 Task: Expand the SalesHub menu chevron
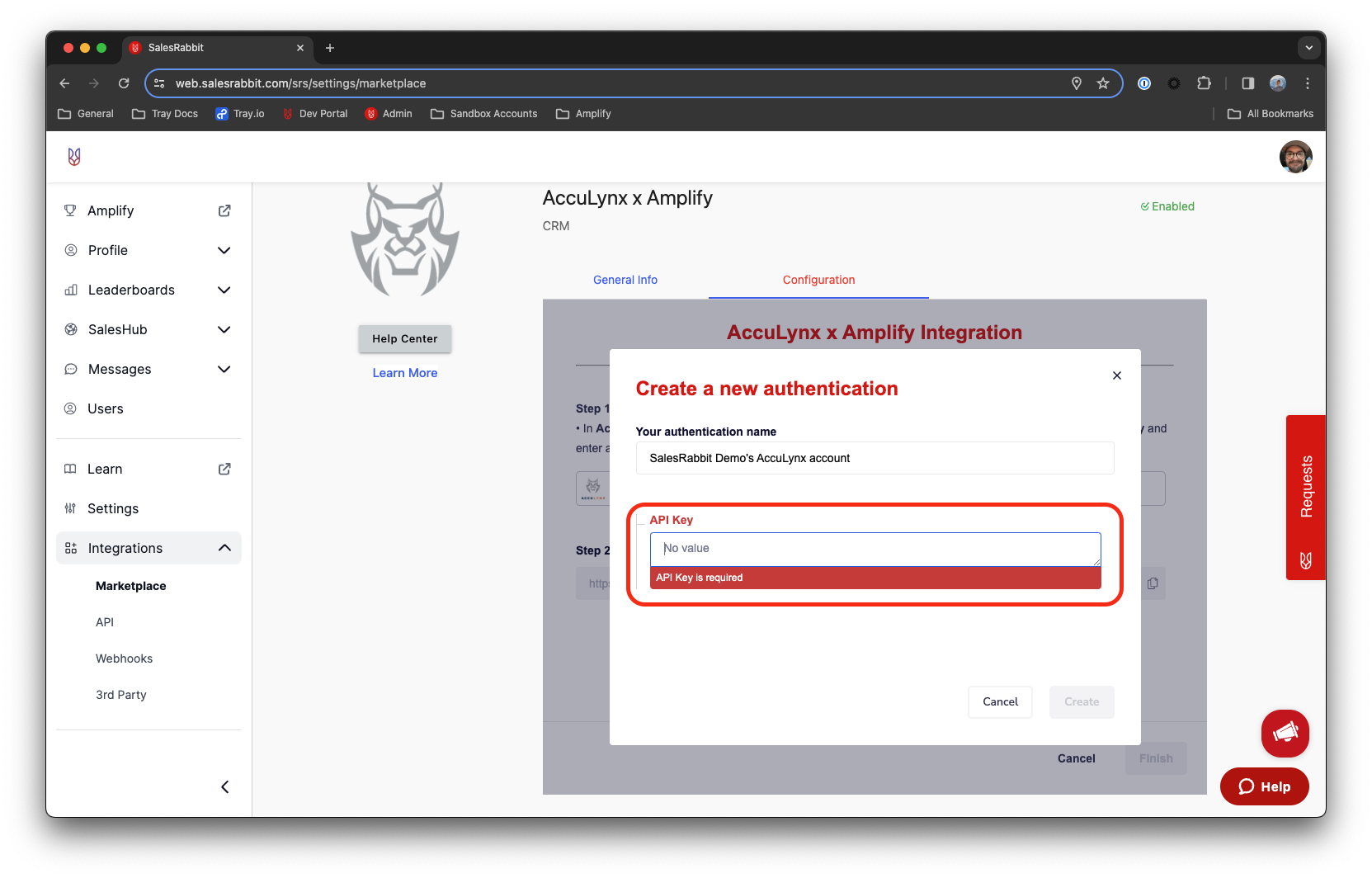point(224,329)
